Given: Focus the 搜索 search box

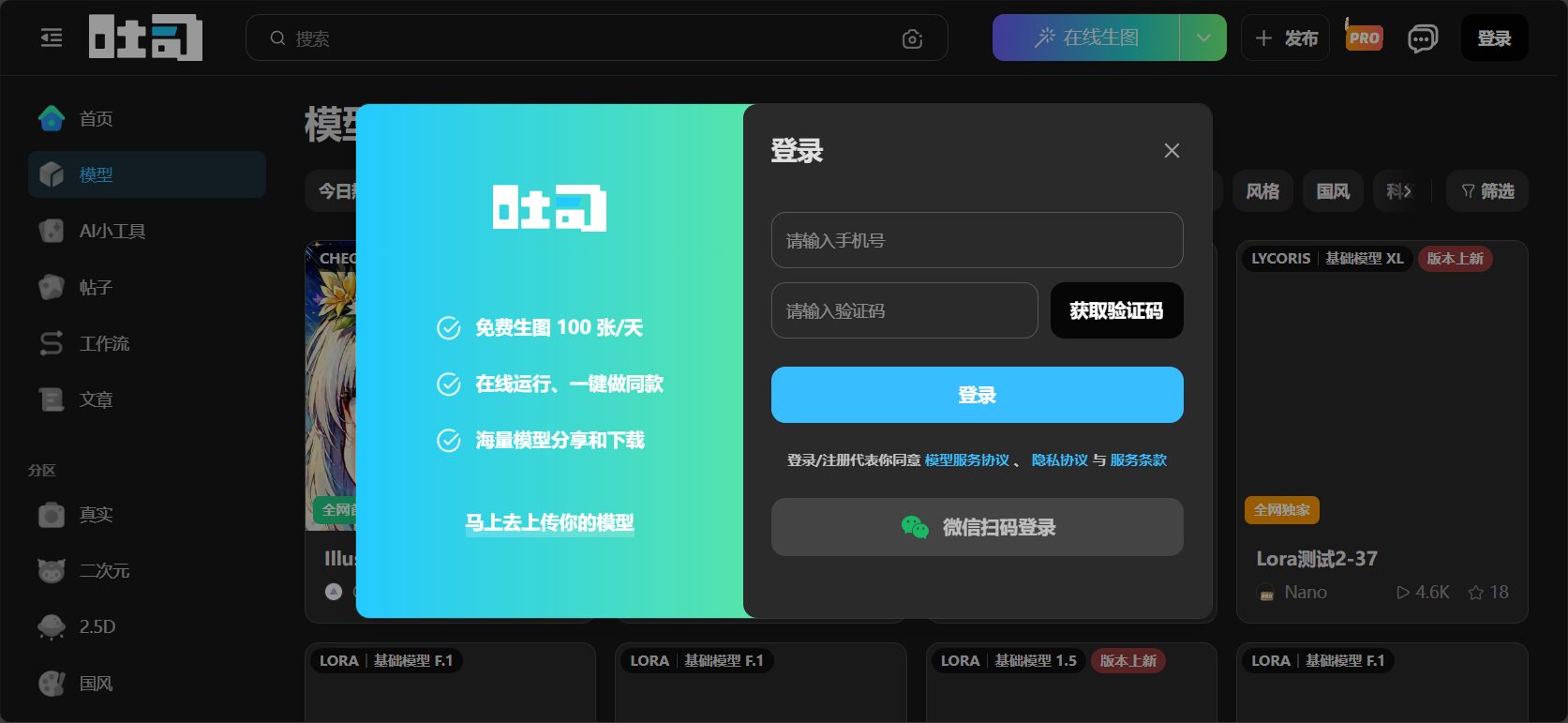Looking at the screenshot, I should [x=596, y=38].
